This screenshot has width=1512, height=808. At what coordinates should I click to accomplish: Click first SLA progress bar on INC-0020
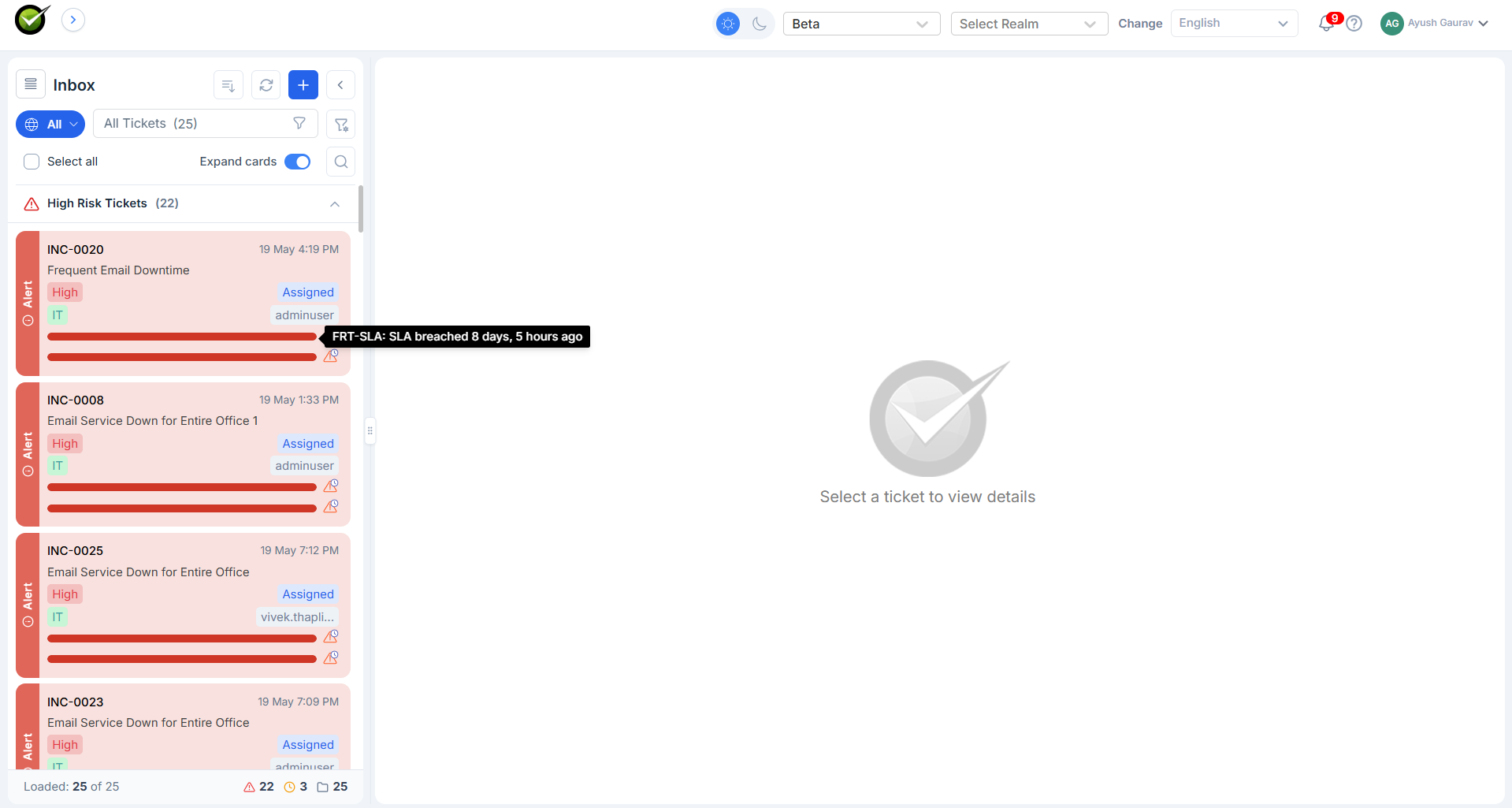[x=182, y=337]
